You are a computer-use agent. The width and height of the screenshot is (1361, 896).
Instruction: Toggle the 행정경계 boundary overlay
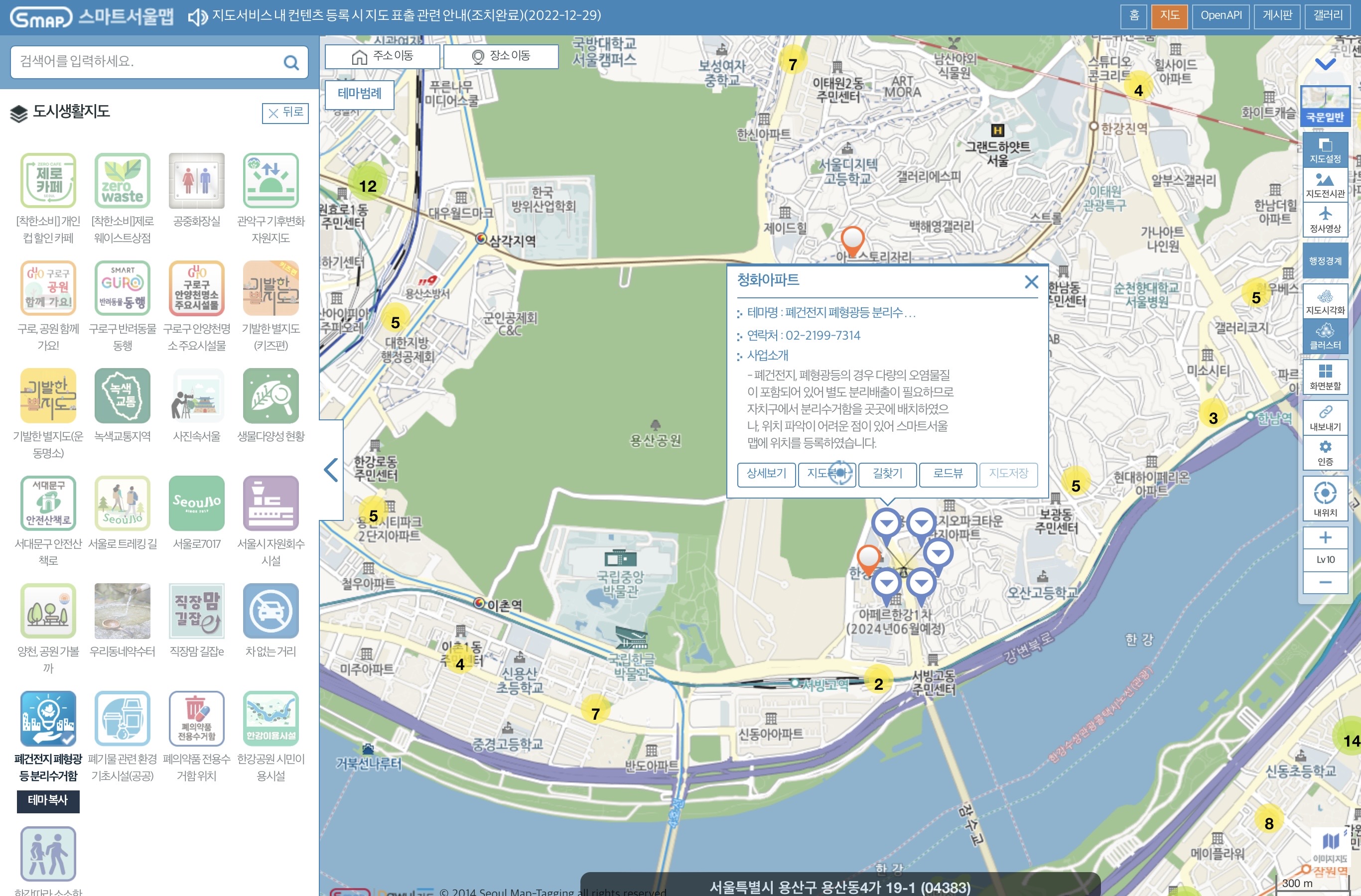click(1325, 261)
